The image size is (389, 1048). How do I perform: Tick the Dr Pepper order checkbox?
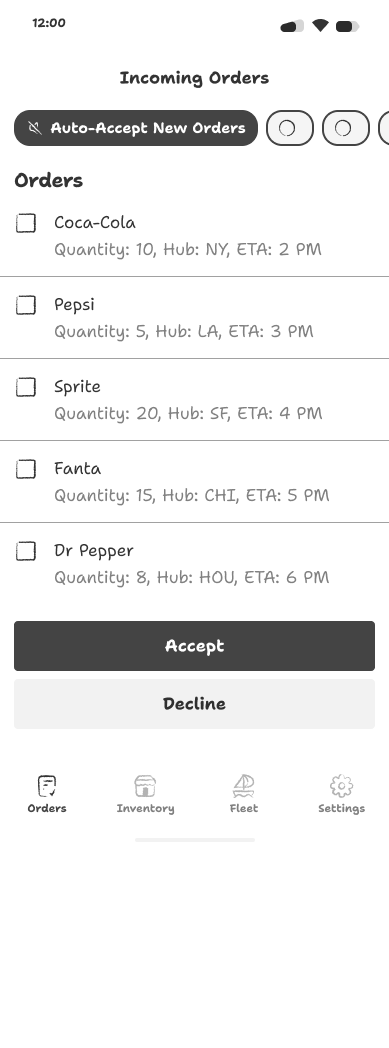tap(26, 551)
